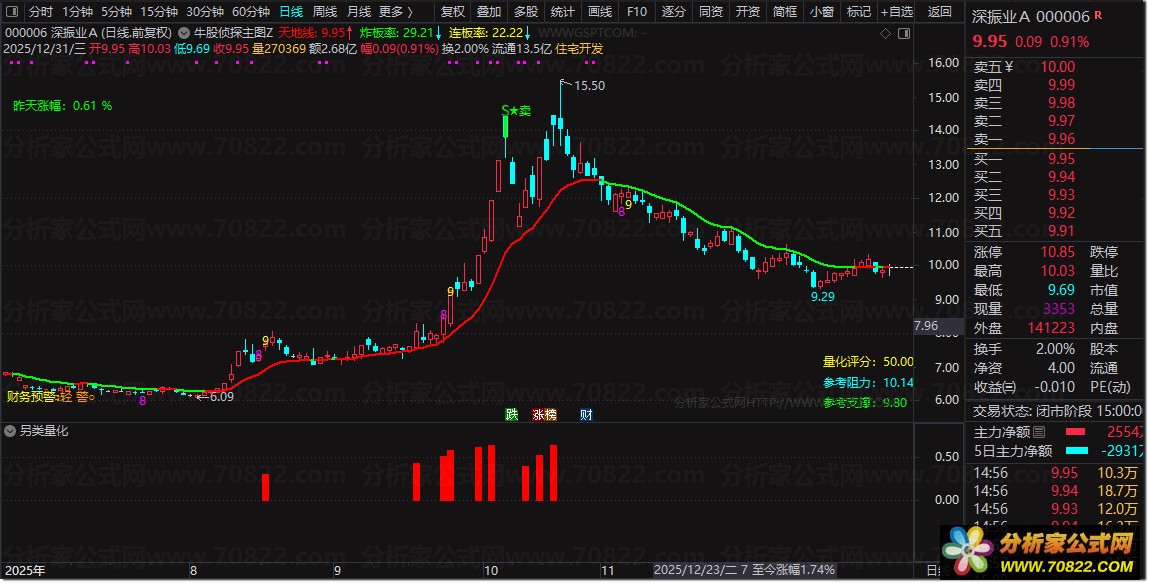Click the S★卖 sell signal marker
The image size is (1150, 583).
click(516, 111)
